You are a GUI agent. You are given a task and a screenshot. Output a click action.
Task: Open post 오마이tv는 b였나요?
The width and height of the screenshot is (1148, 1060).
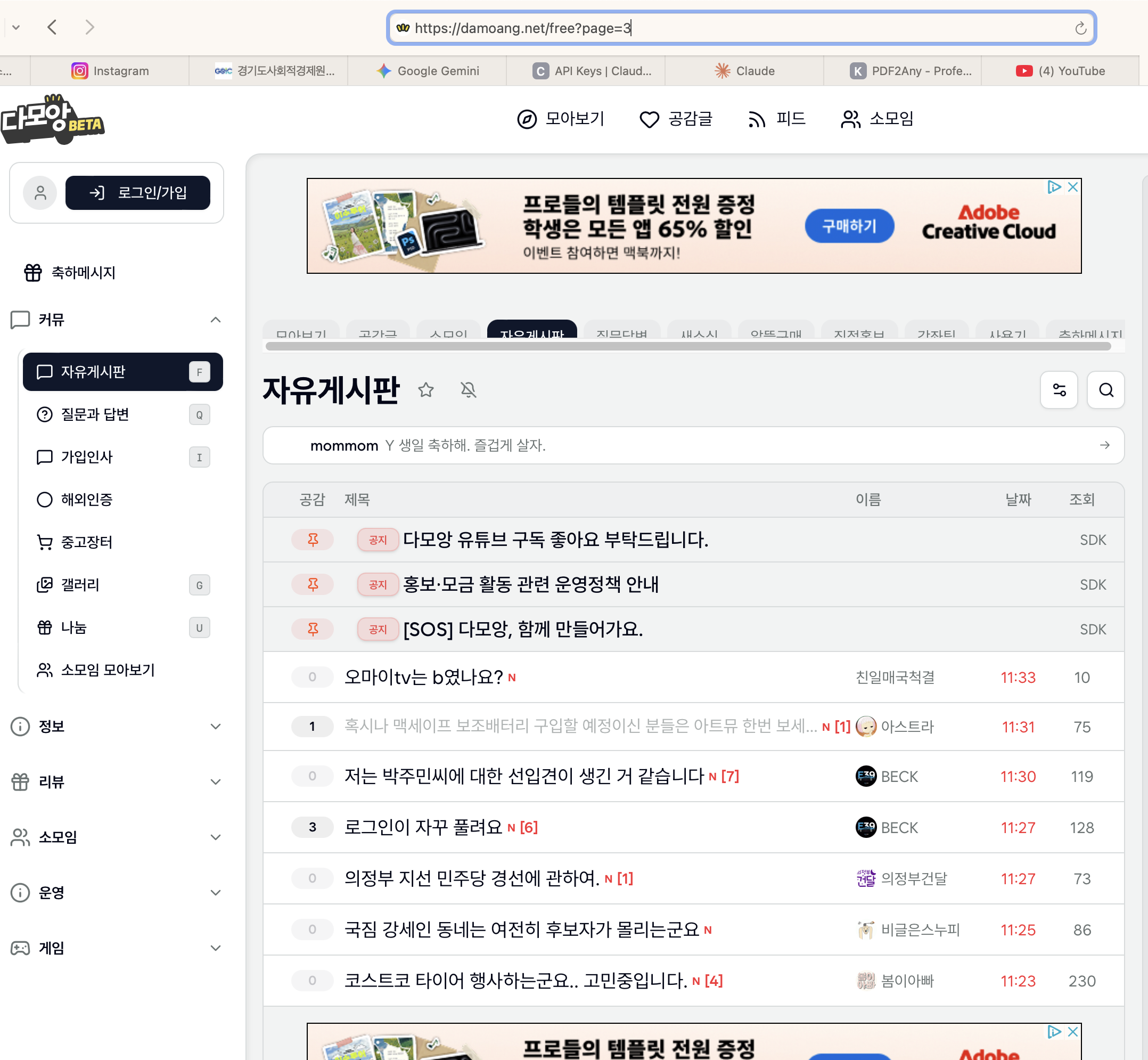click(423, 678)
